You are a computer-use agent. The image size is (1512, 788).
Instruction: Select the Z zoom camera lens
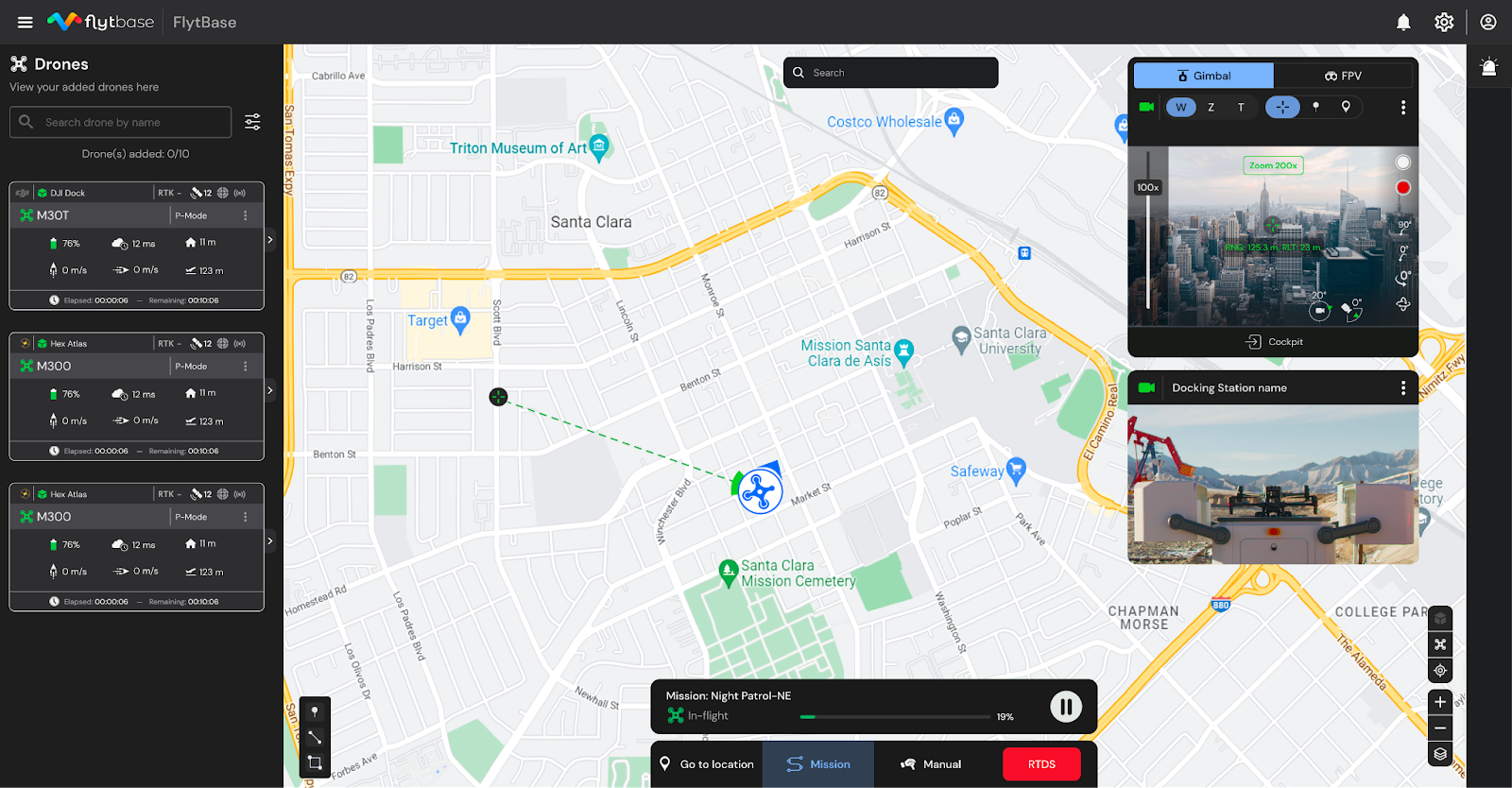[1211, 107]
